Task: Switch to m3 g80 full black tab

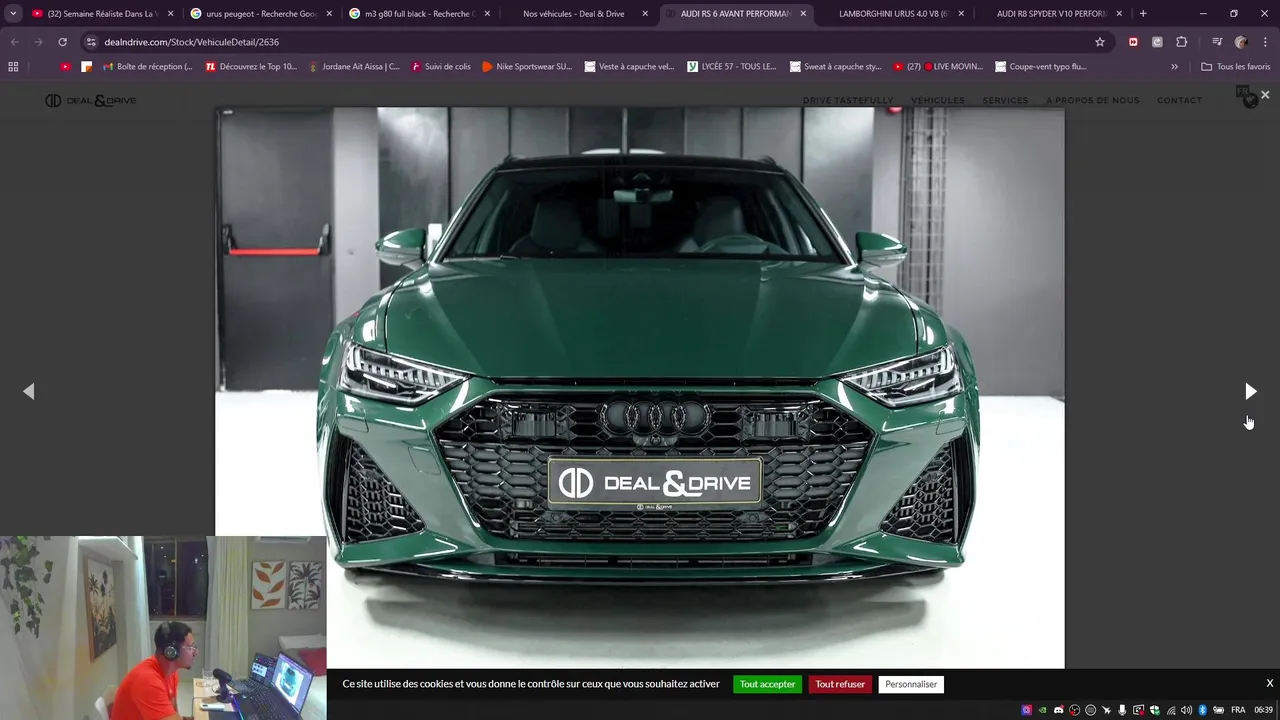Action: [x=420, y=14]
